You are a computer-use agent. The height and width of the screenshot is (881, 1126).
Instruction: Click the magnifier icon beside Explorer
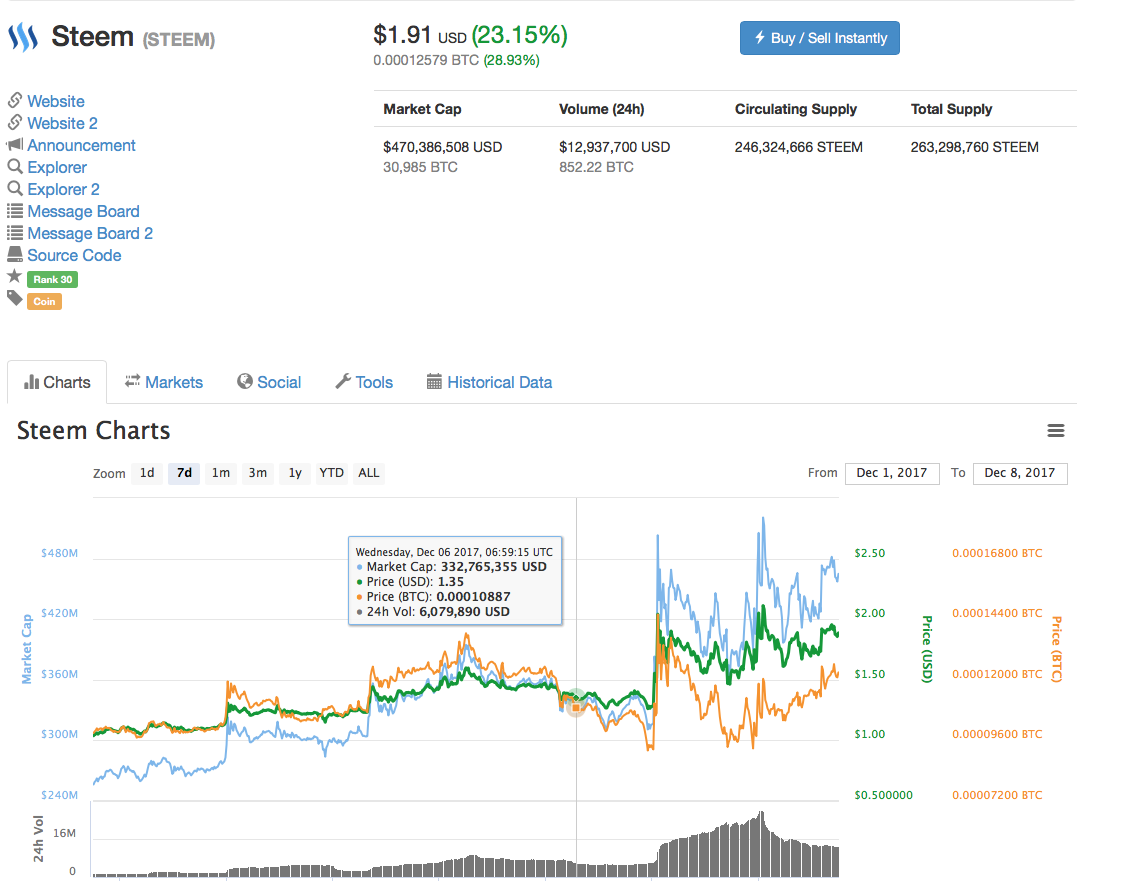tap(14, 167)
